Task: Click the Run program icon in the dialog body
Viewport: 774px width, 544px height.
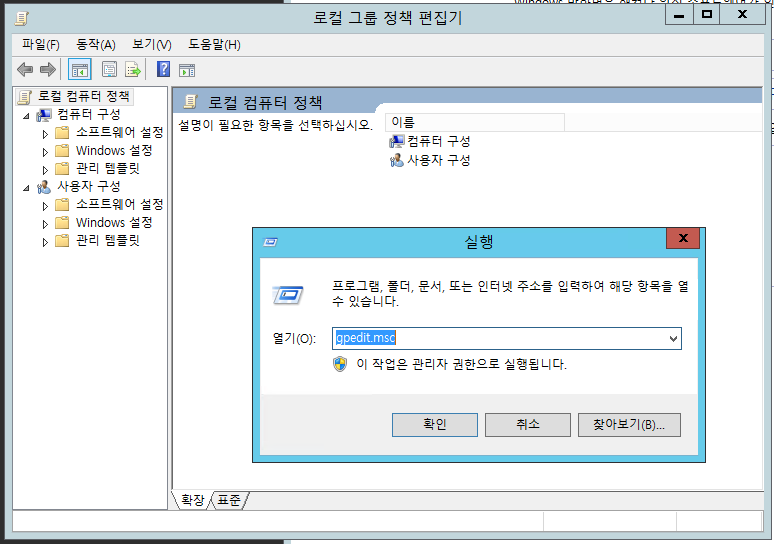Action: point(288,295)
